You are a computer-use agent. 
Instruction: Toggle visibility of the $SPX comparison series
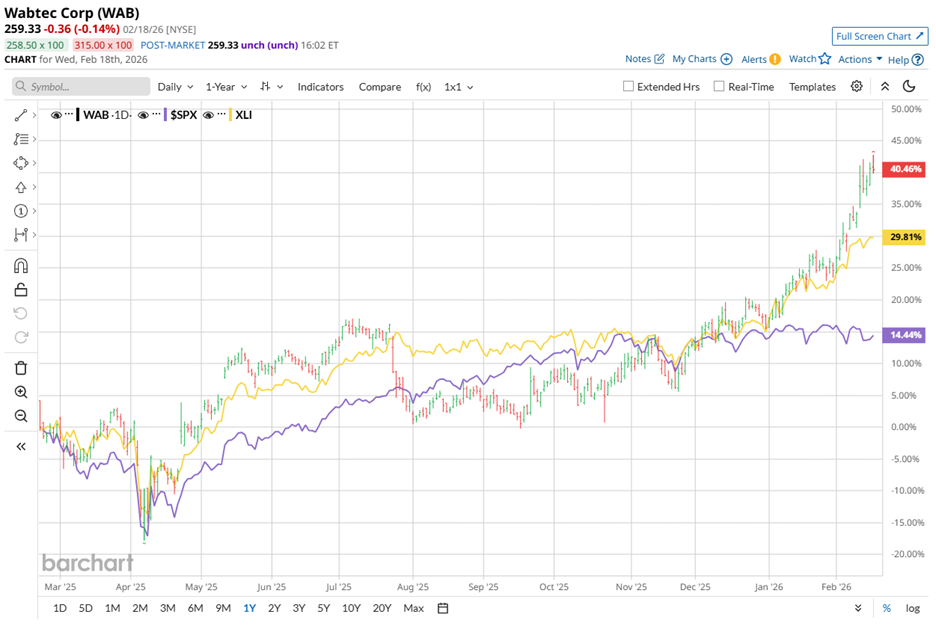pyautogui.click(x=144, y=115)
